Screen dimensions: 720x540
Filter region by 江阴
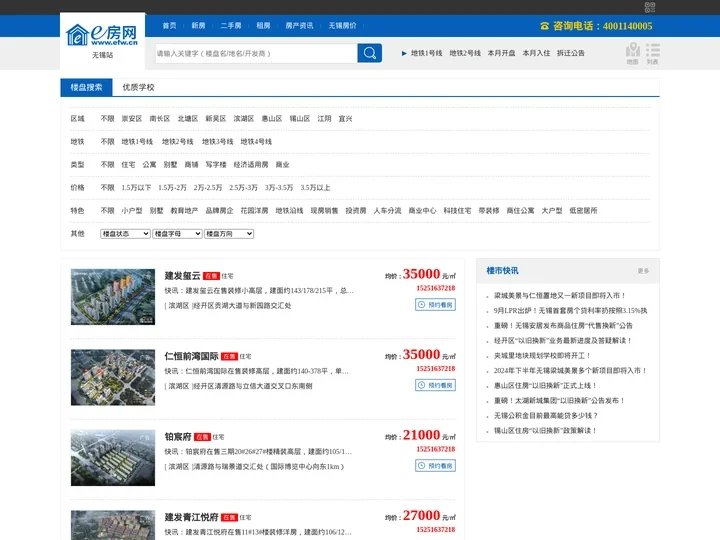pos(324,118)
